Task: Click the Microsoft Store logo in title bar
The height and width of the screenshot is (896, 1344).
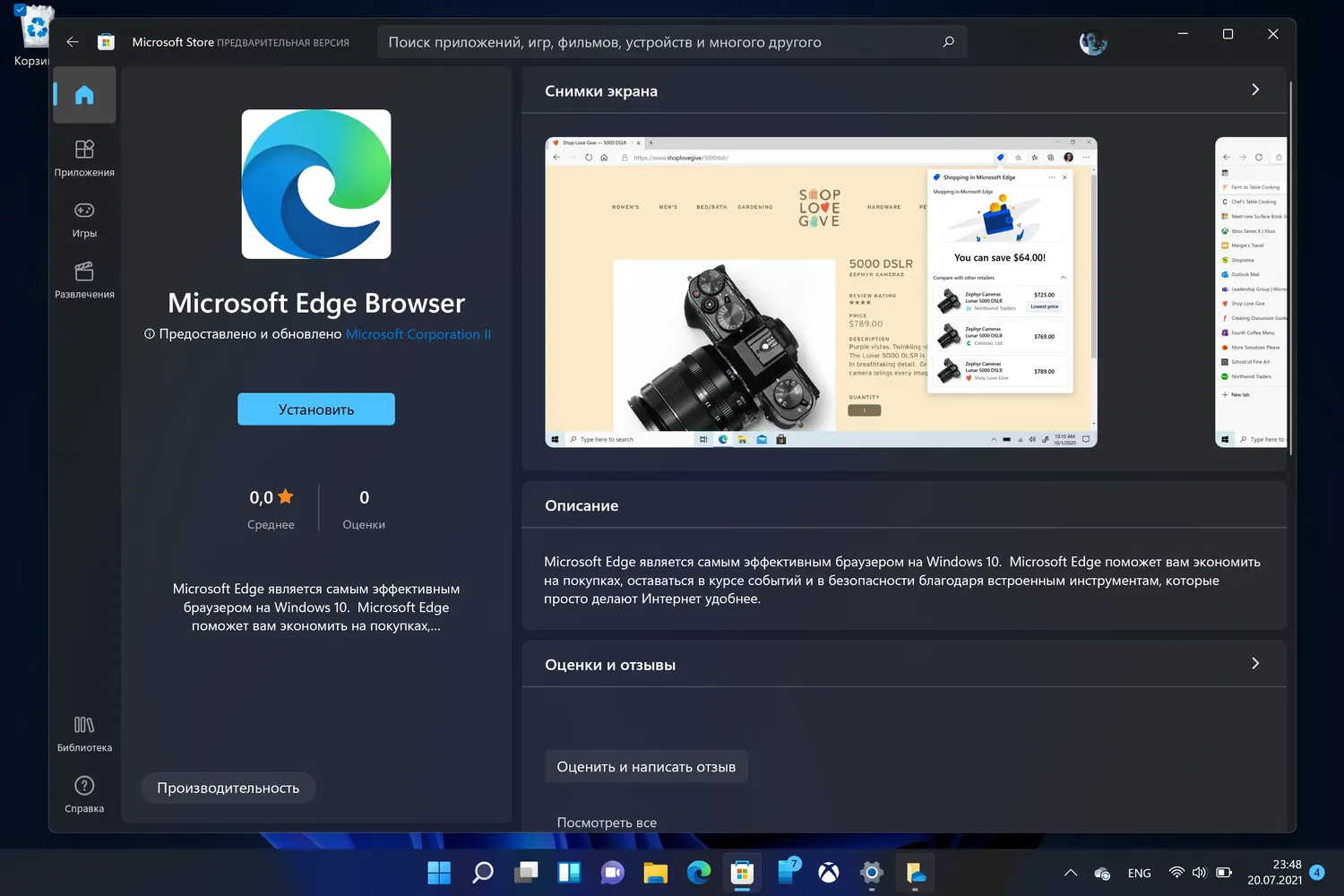Action: point(106,42)
